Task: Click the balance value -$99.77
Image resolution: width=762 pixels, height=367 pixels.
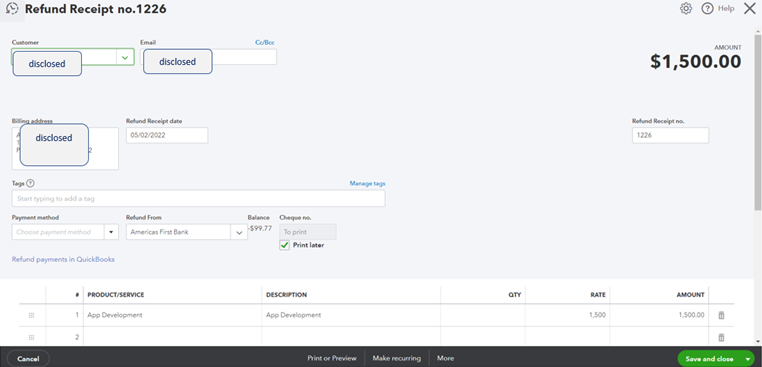Action: [260, 228]
